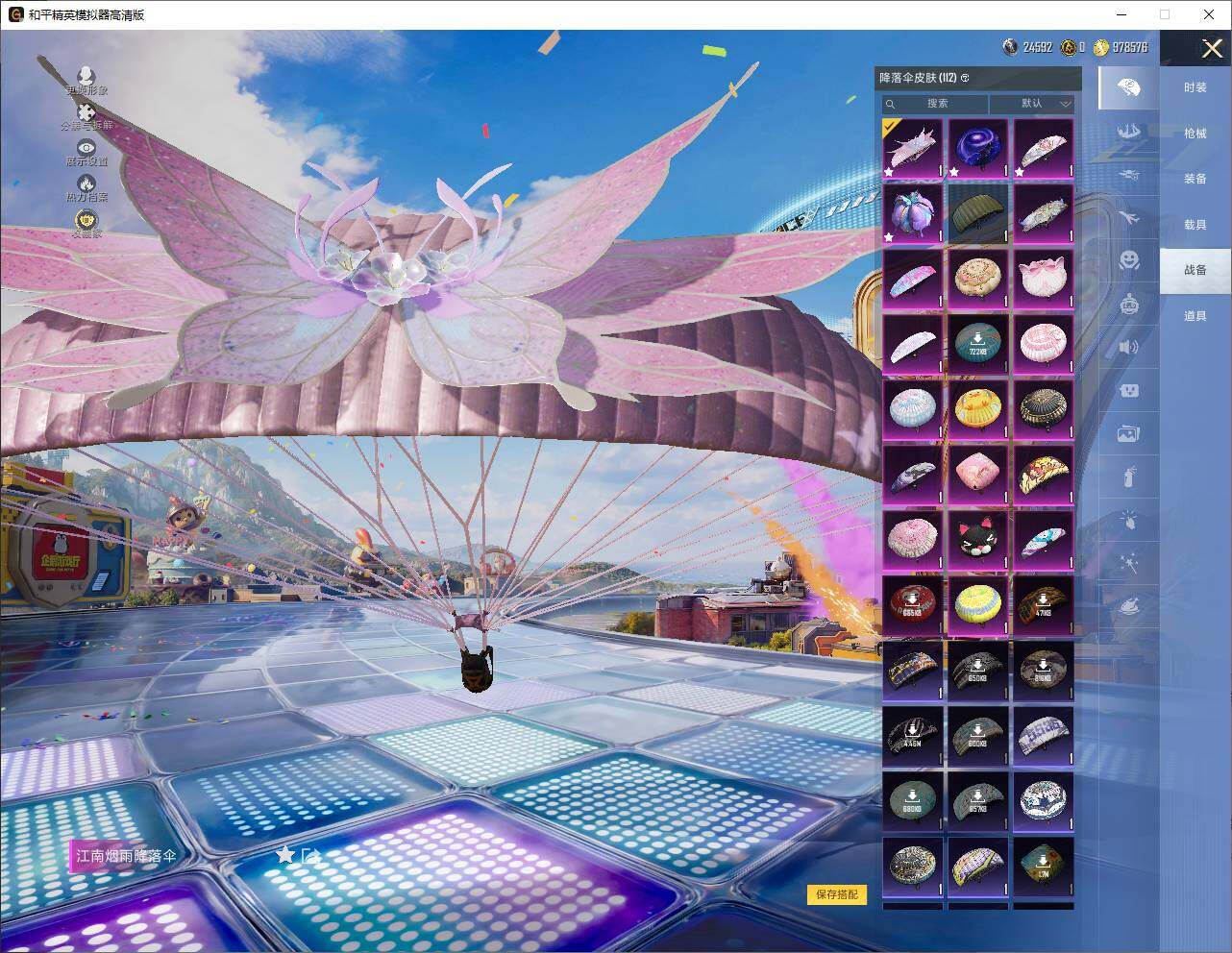1232x953 pixels.
Task: Select the yellow lemon round parachute skin
Action: pos(978,605)
